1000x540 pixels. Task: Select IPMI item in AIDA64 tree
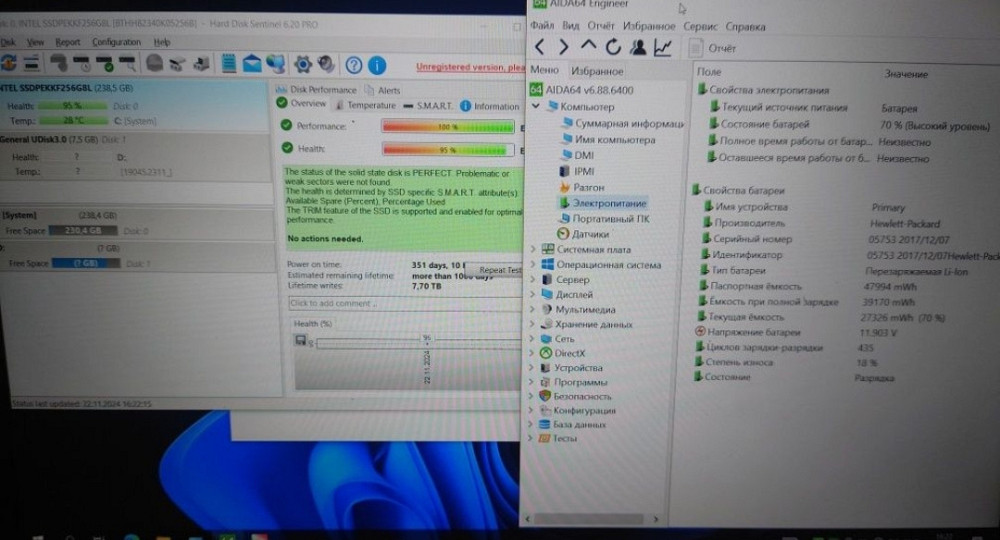(577, 171)
